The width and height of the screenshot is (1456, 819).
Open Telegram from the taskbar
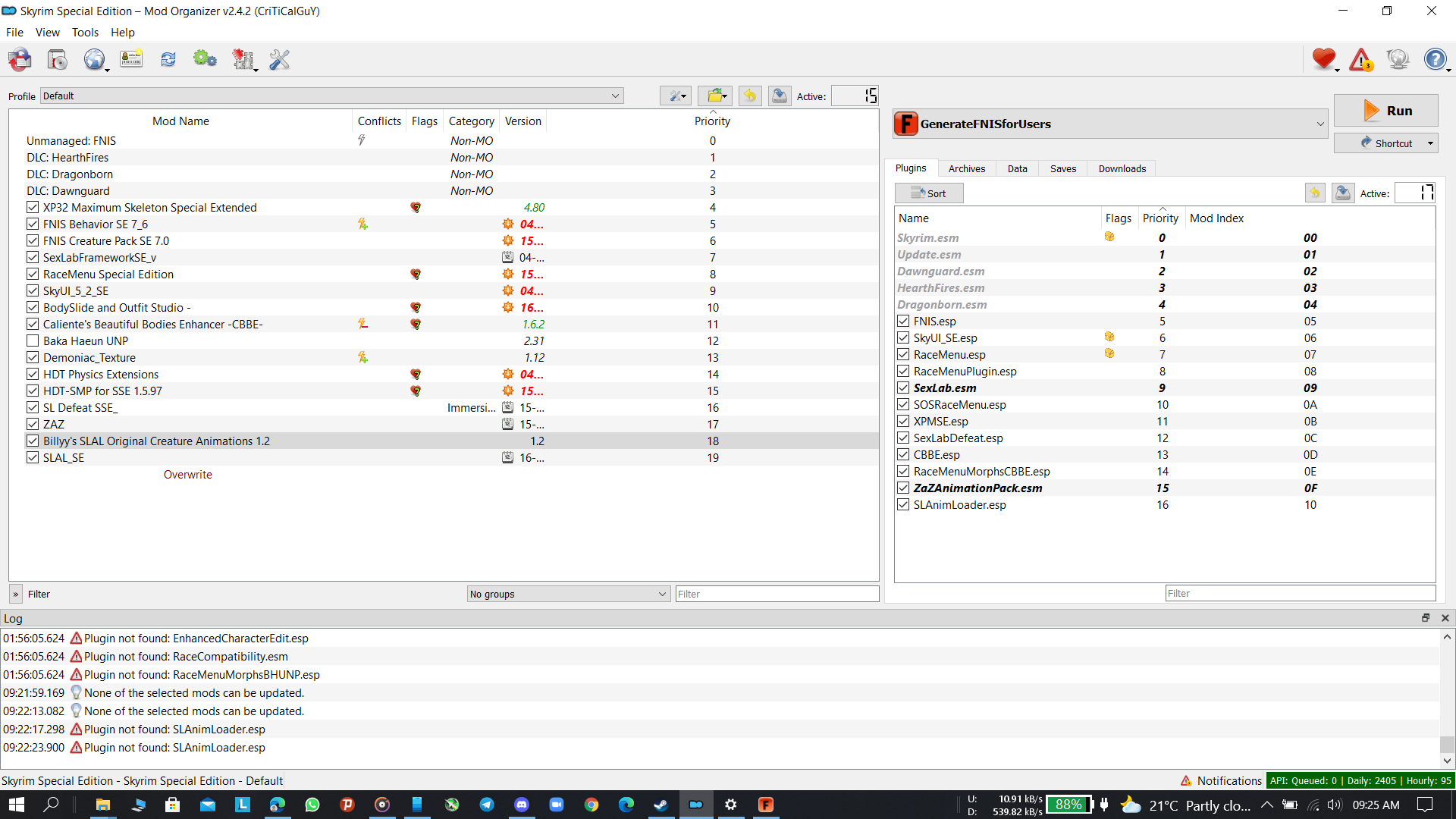click(x=487, y=805)
